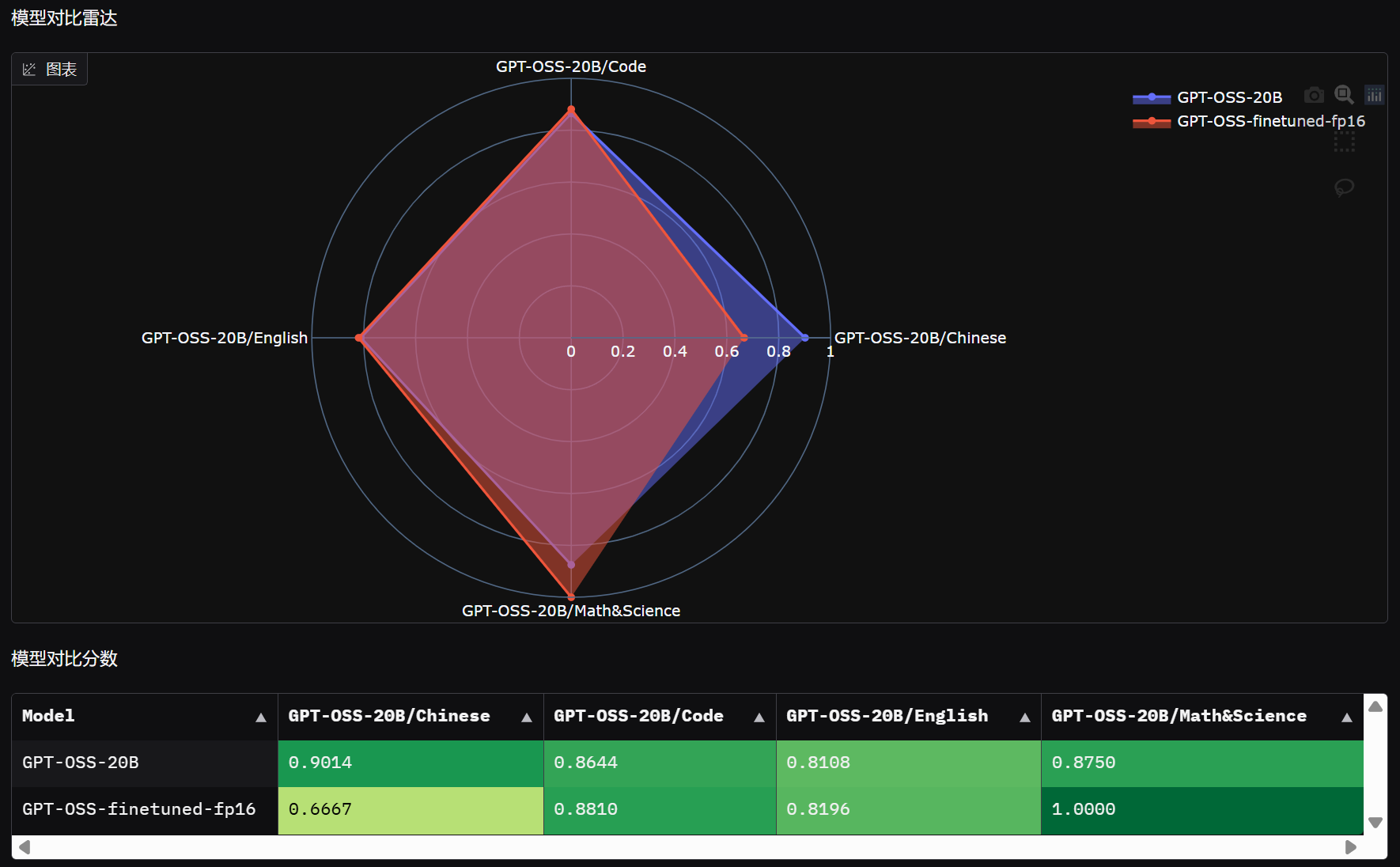Select the Zoom magnifier tool
1400x867 pixels.
click(x=1344, y=95)
